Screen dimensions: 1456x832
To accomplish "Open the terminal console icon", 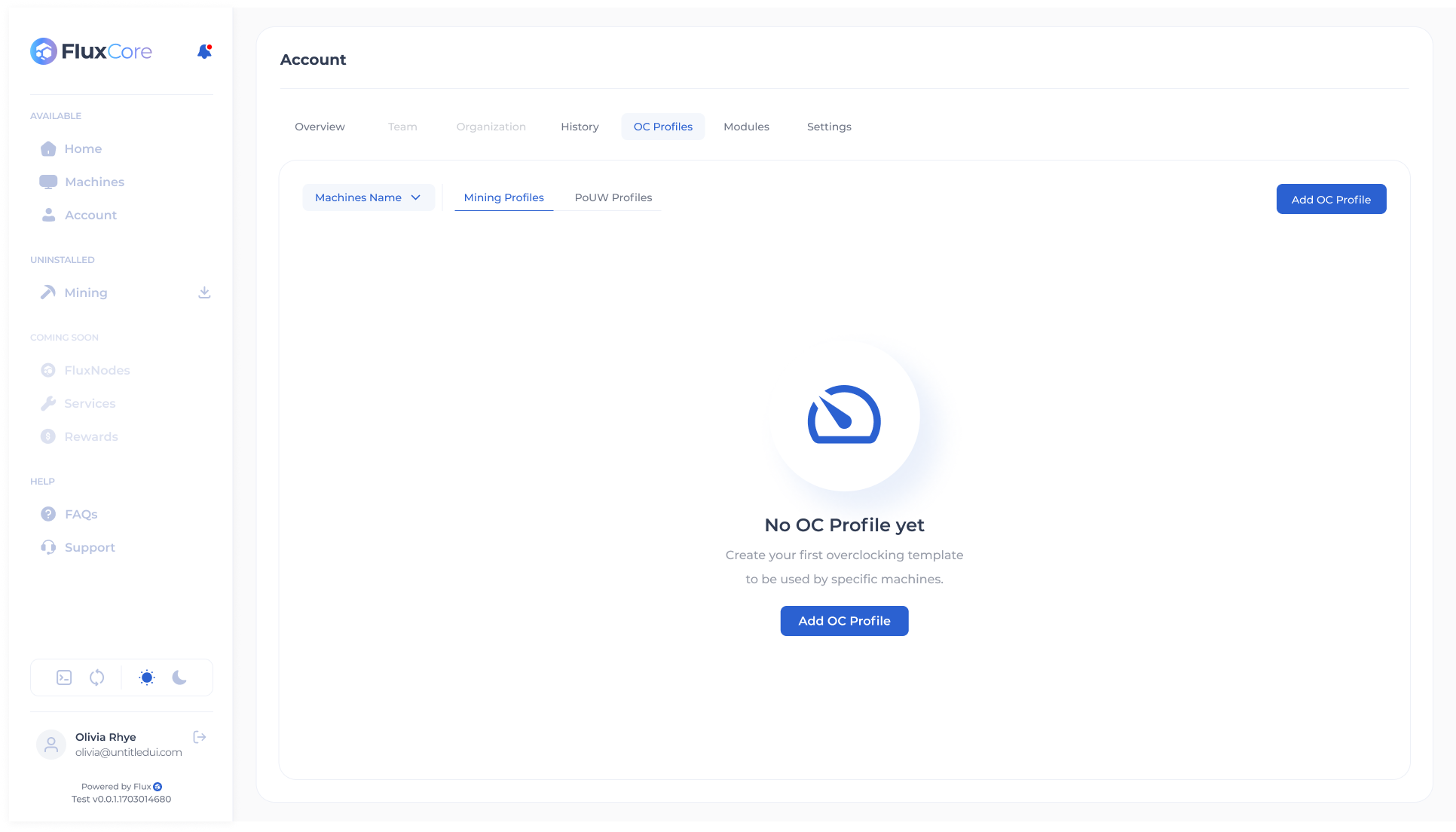I will 64,678.
